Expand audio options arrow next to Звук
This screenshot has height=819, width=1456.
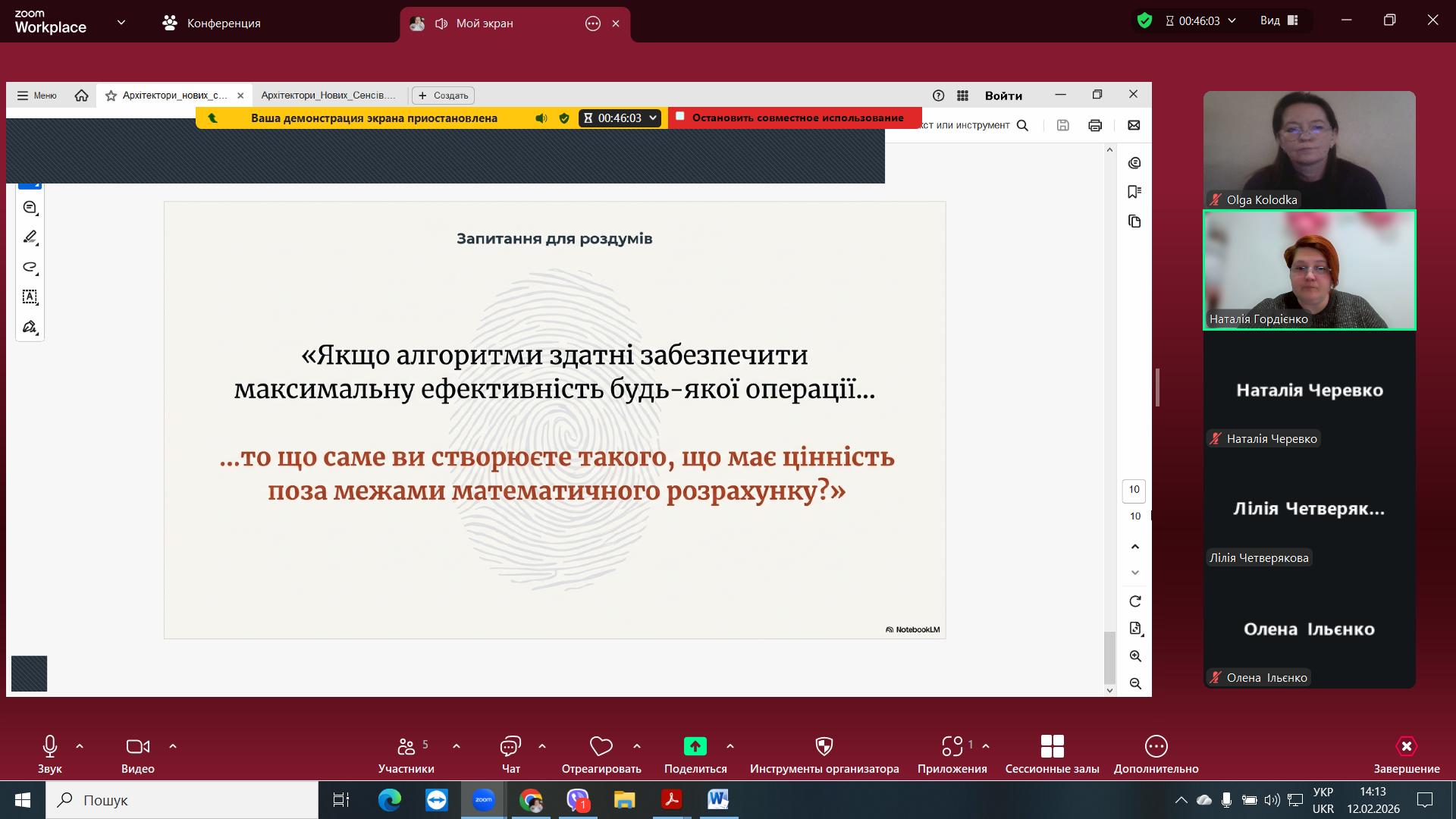tap(80, 746)
